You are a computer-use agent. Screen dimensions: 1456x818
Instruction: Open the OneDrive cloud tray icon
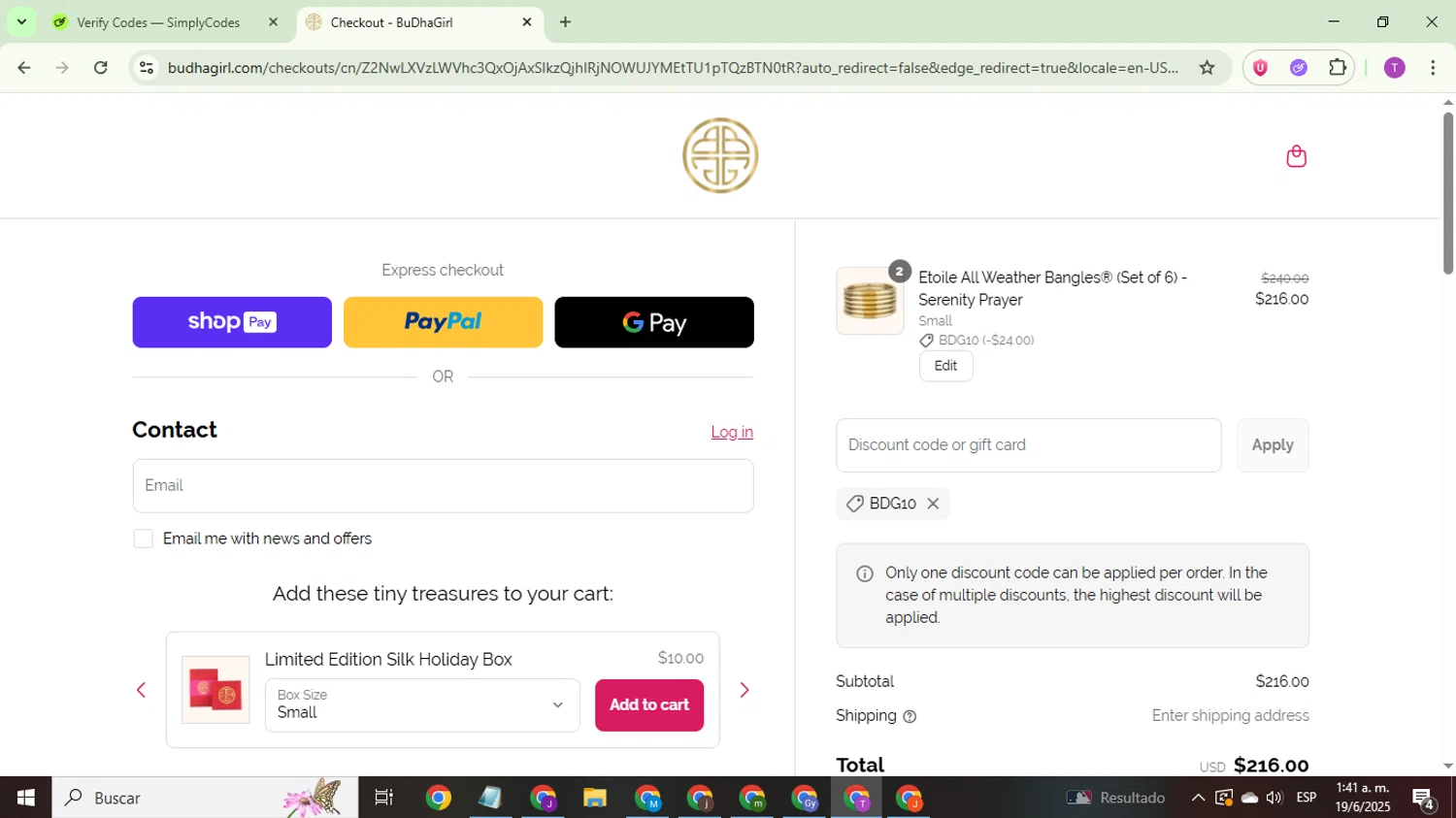1249,798
